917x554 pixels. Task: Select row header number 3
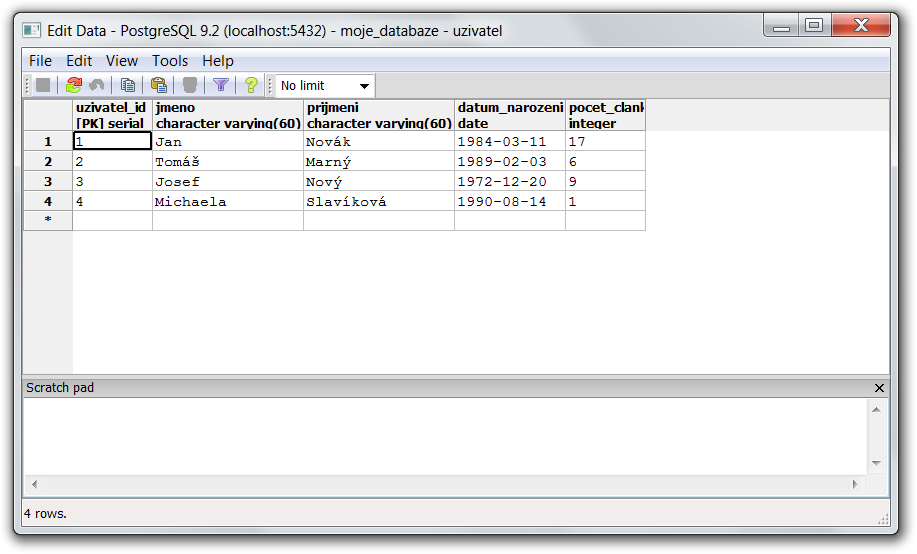coord(48,181)
